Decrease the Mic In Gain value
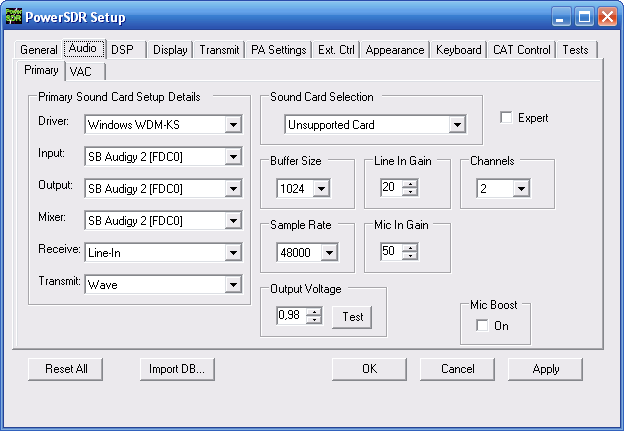Viewport: 625px width, 432px height. click(410, 256)
